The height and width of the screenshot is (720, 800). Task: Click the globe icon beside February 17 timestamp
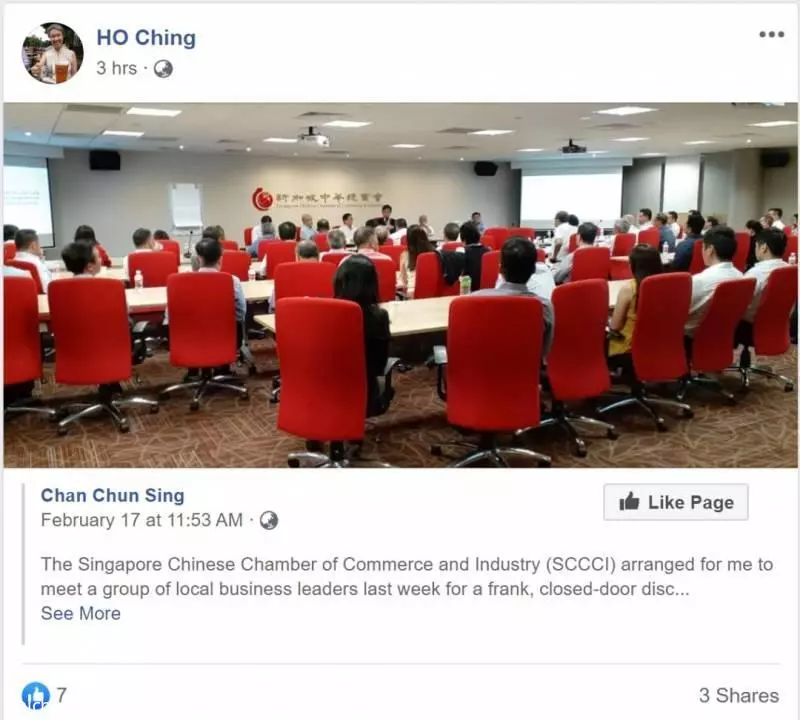[269, 520]
